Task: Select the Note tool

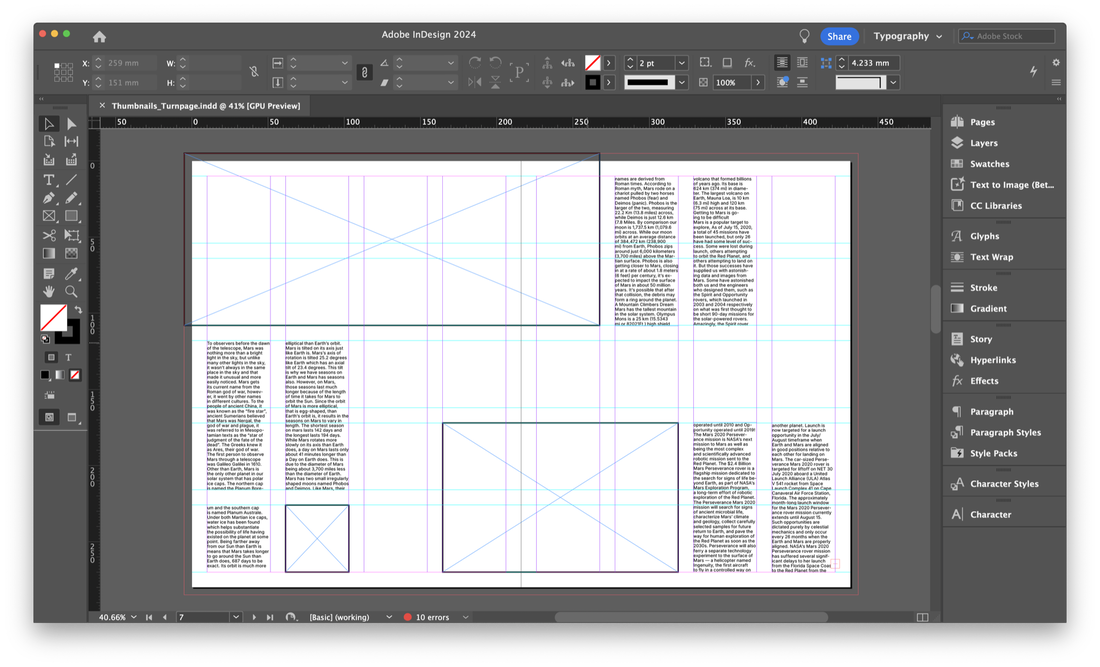Action: 49,274
